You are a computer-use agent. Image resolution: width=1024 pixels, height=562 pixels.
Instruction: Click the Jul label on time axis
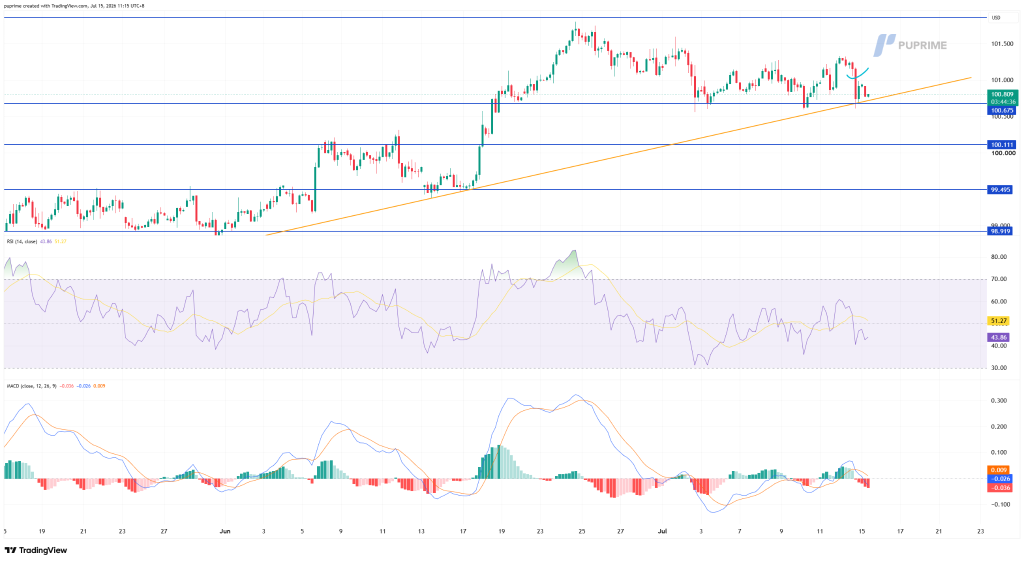pyautogui.click(x=661, y=531)
